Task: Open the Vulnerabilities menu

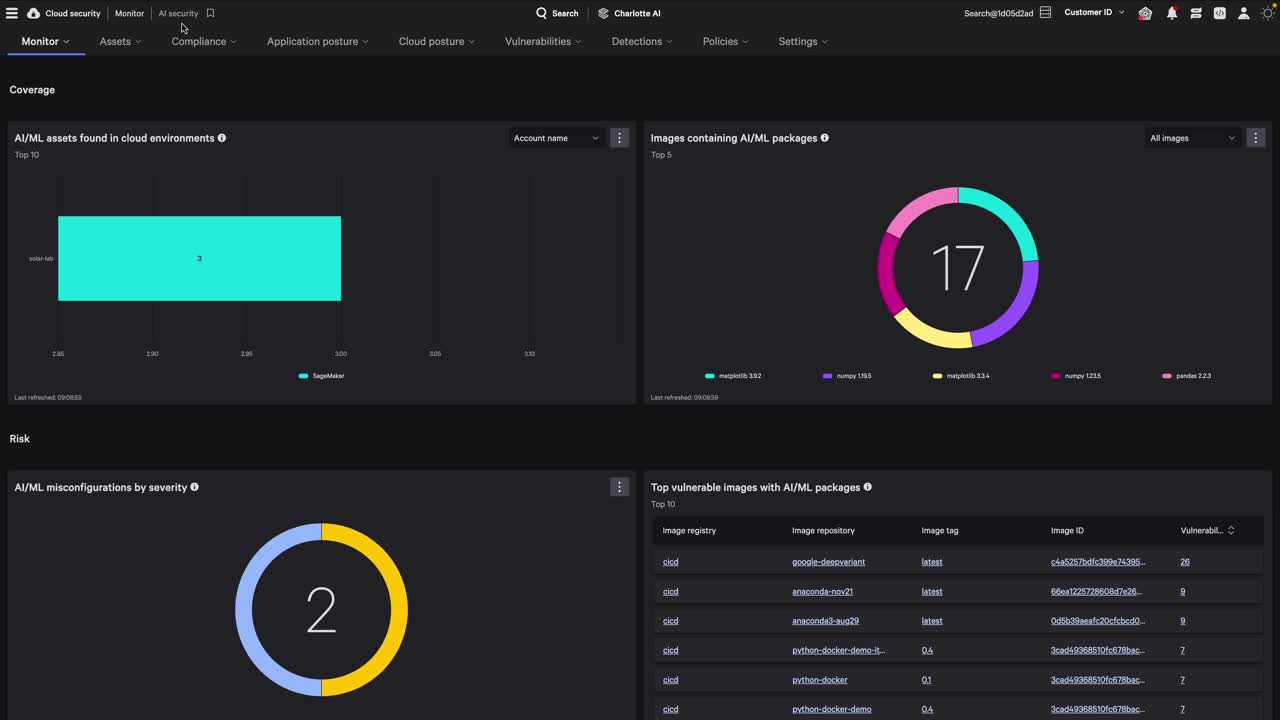Action: click(543, 41)
